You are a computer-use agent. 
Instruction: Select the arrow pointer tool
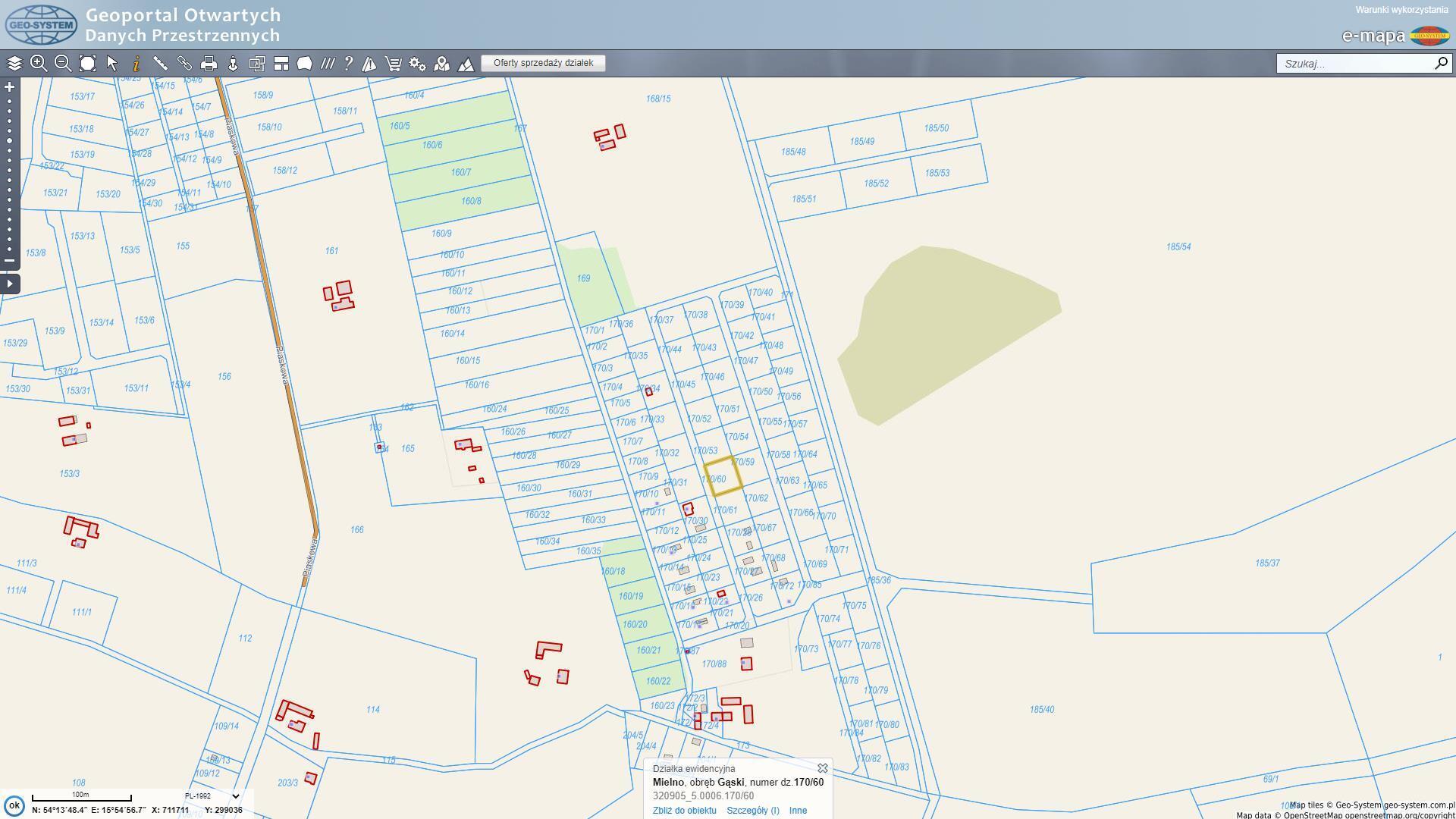[112, 64]
